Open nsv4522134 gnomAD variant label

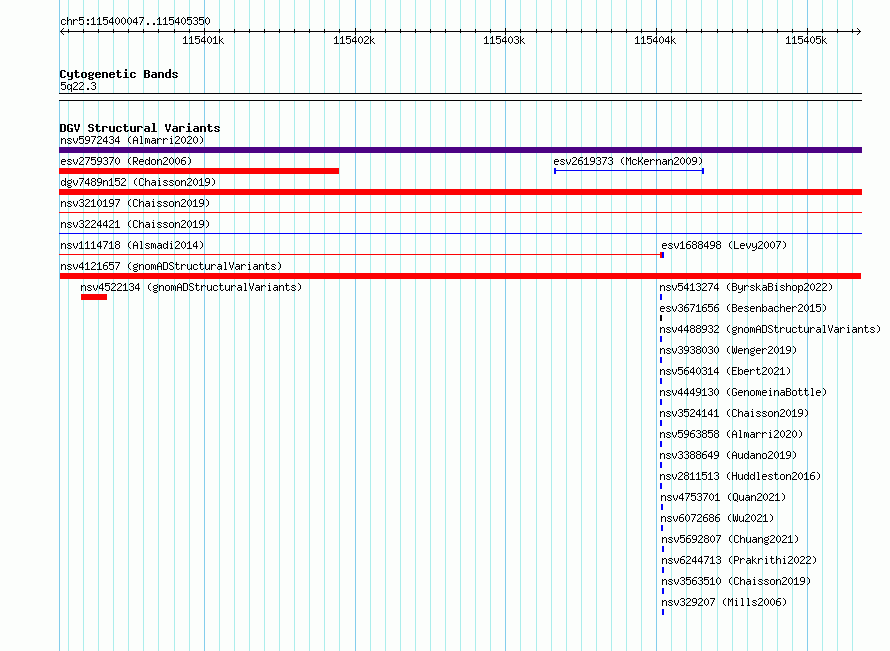click(191, 287)
